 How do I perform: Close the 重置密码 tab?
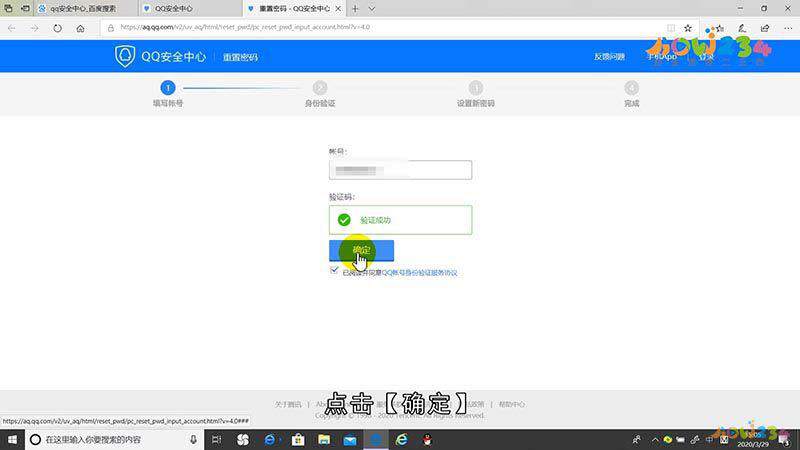[x=338, y=9]
